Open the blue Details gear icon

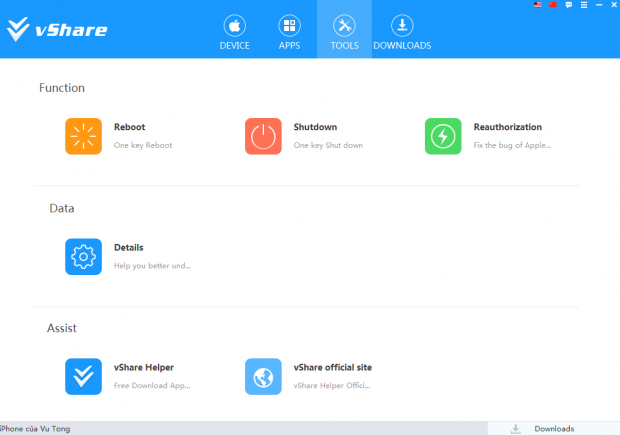(x=83, y=256)
